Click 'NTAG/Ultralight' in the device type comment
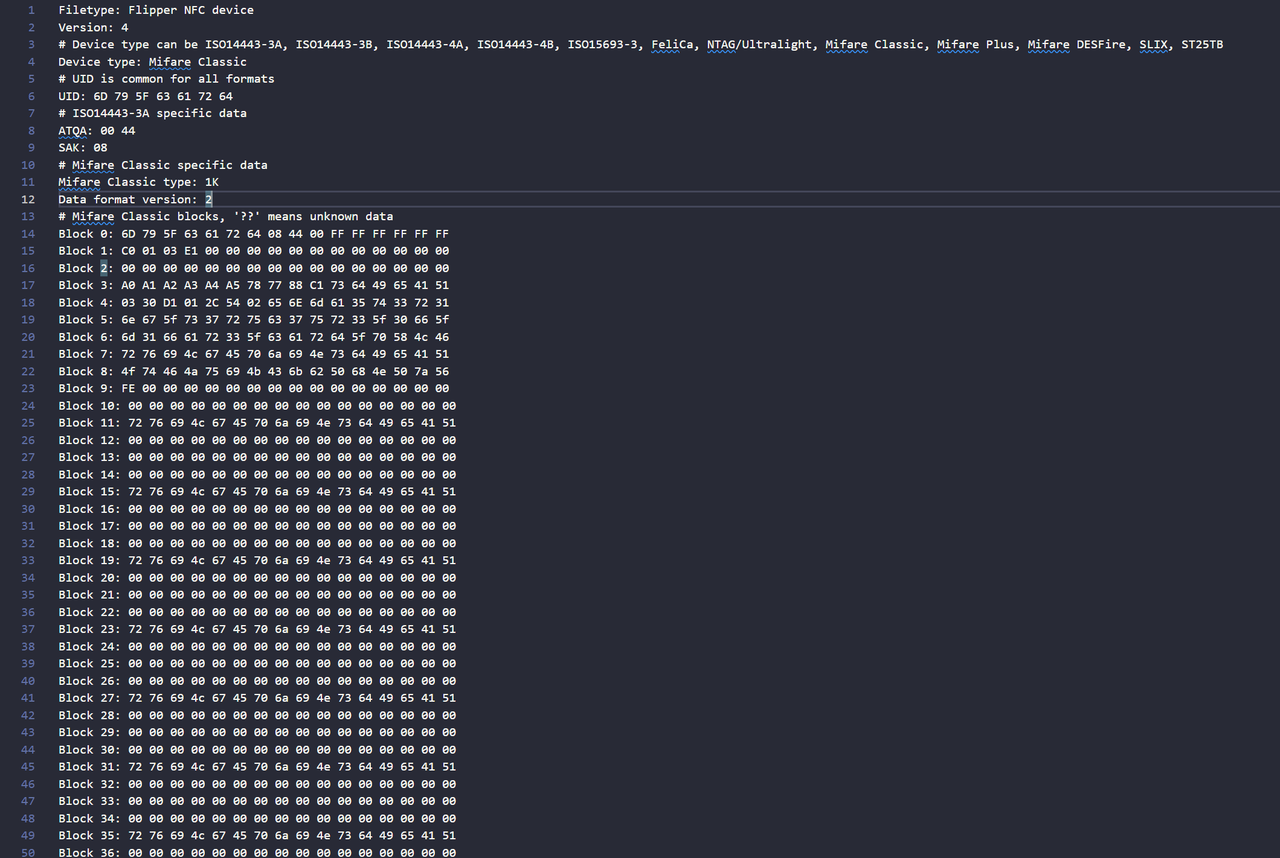This screenshot has width=1280, height=858. pos(759,44)
